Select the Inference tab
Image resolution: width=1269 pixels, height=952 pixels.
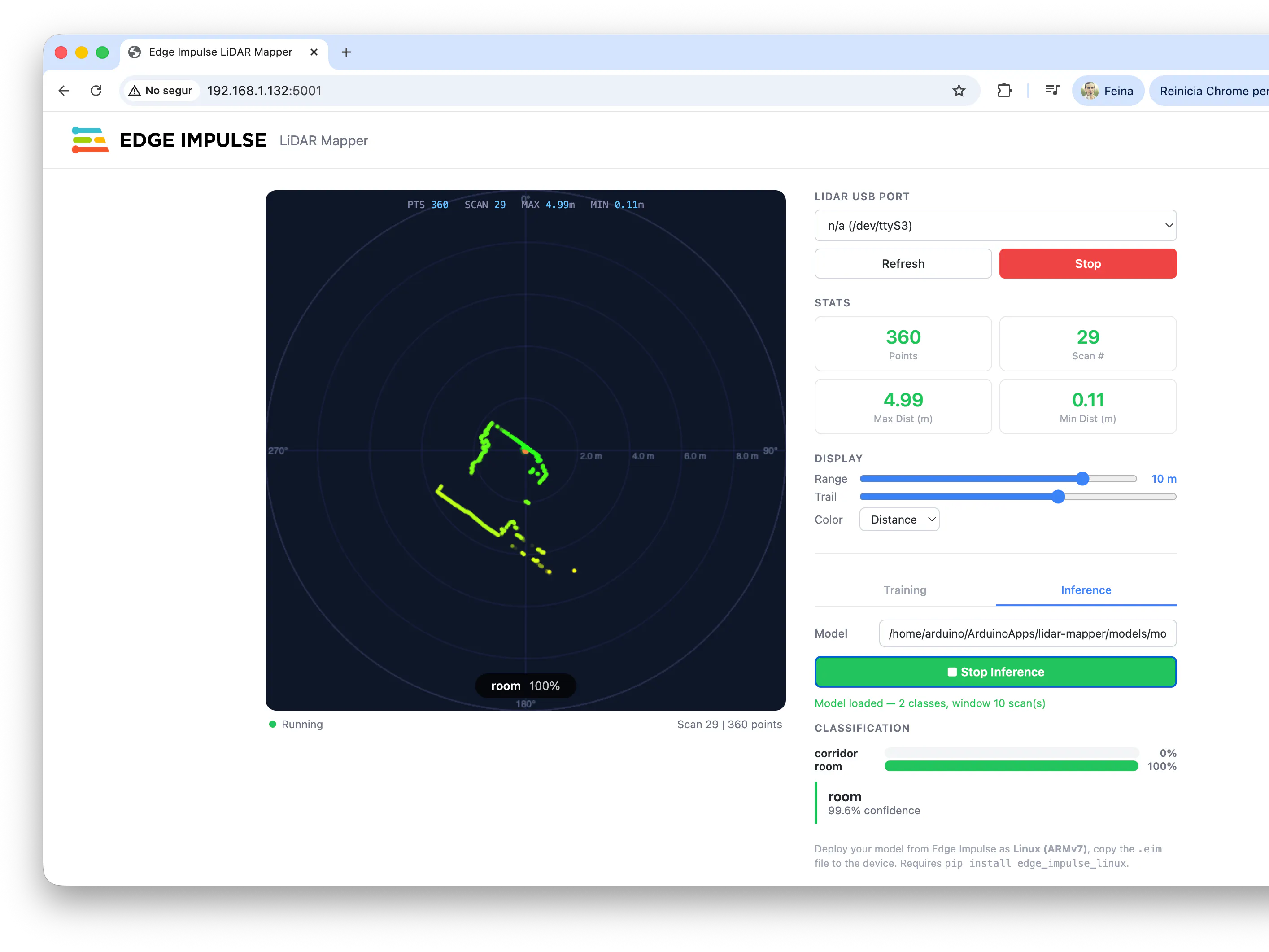[x=1086, y=590]
